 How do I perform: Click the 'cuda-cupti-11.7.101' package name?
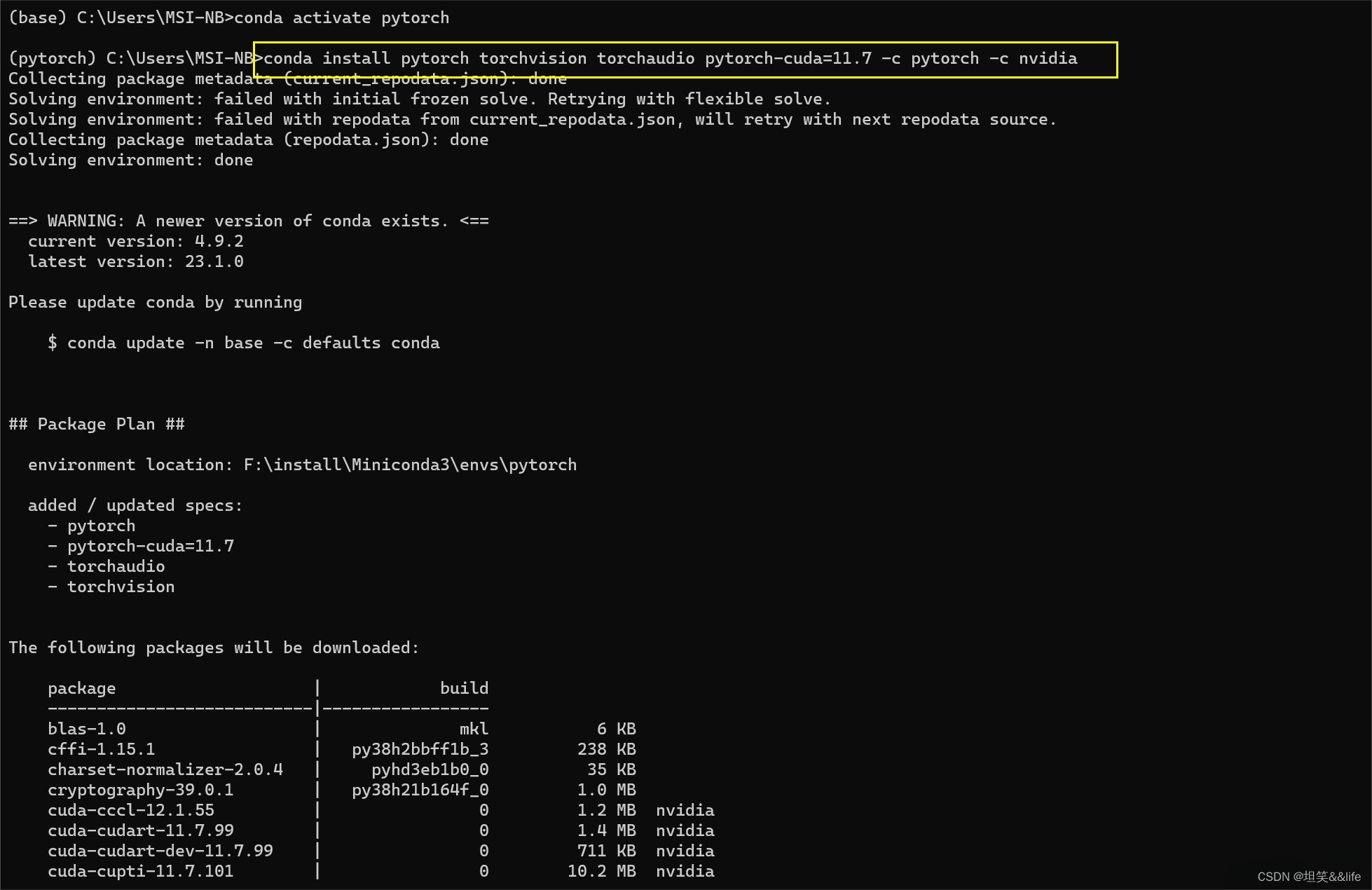(141, 871)
